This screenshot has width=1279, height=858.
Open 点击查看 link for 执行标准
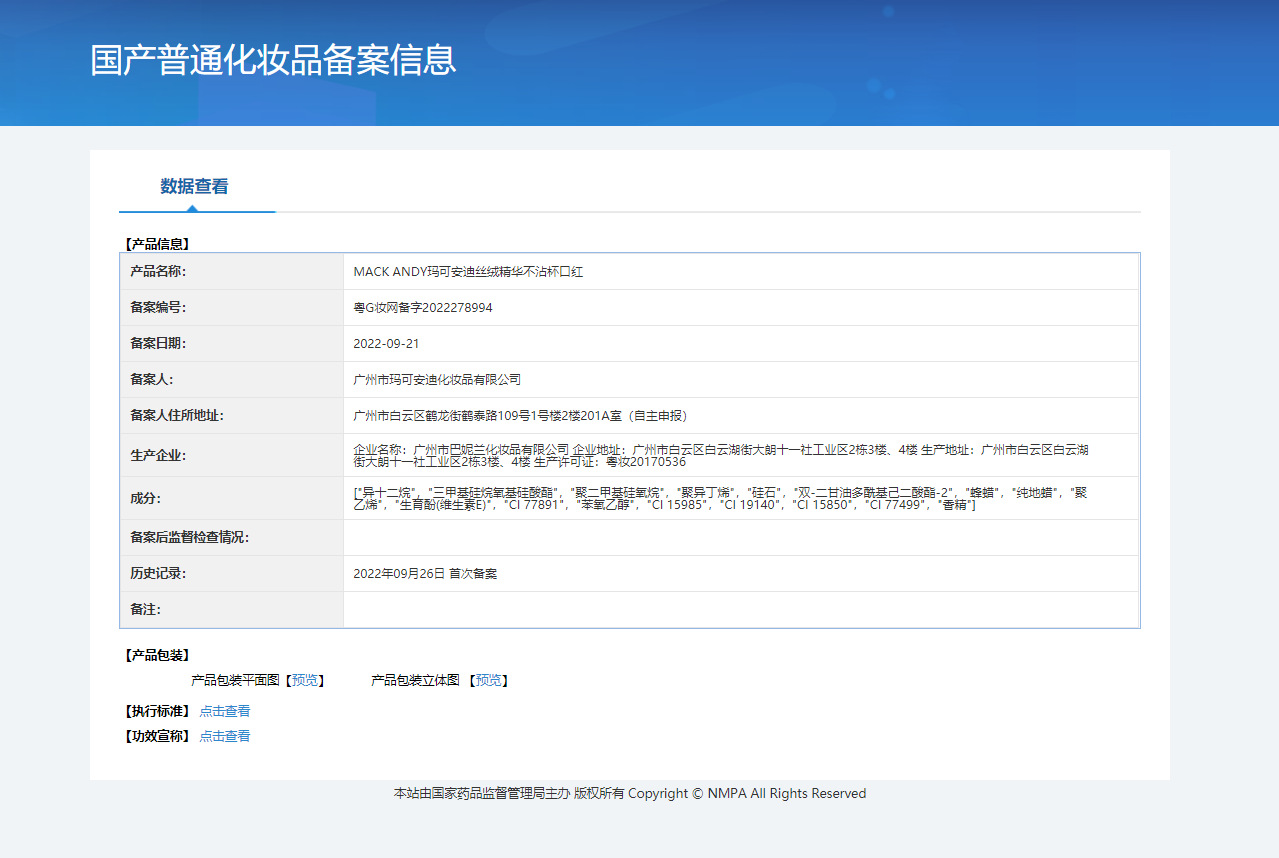pyautogui.click(x=225, y=711)
